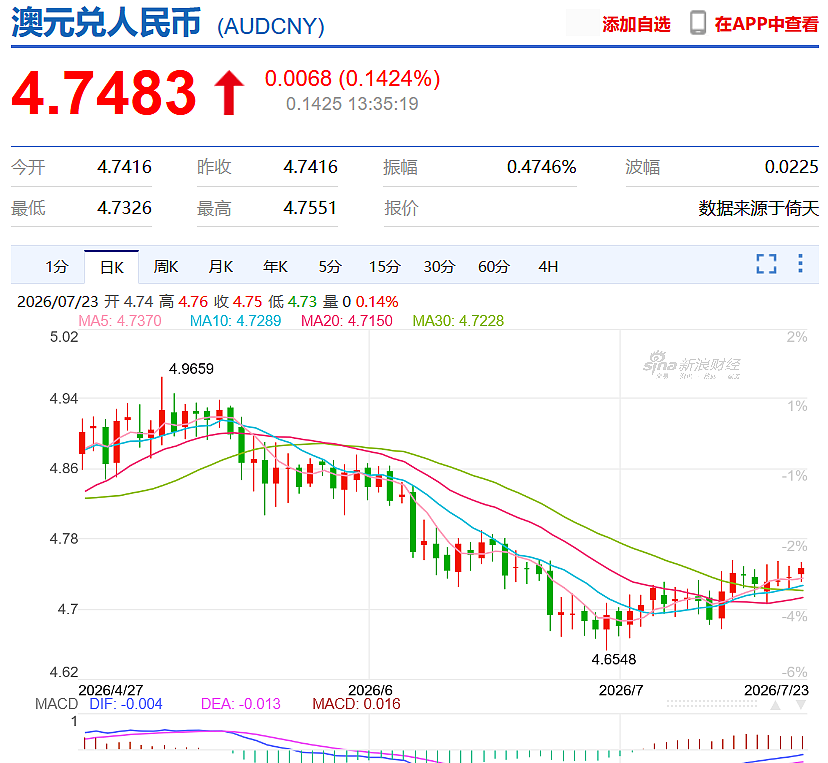Image resolution: width=828 pixels, height=763 pixels.
Task: Open the 30分 chart tab
Action: [x=439, y=267]
